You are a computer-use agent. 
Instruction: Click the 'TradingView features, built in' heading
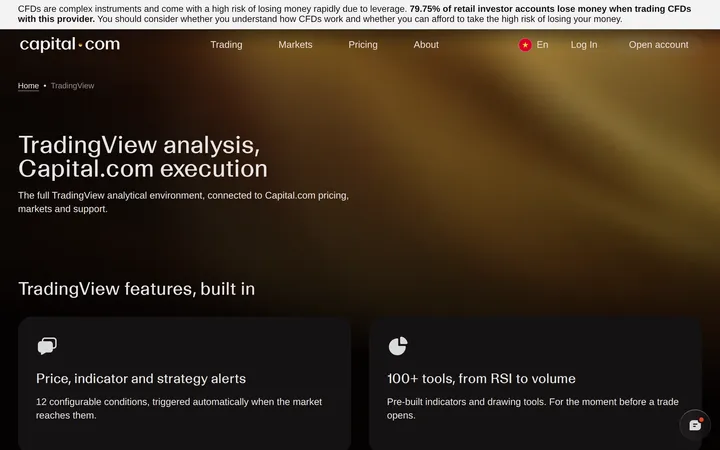point(136,289)
